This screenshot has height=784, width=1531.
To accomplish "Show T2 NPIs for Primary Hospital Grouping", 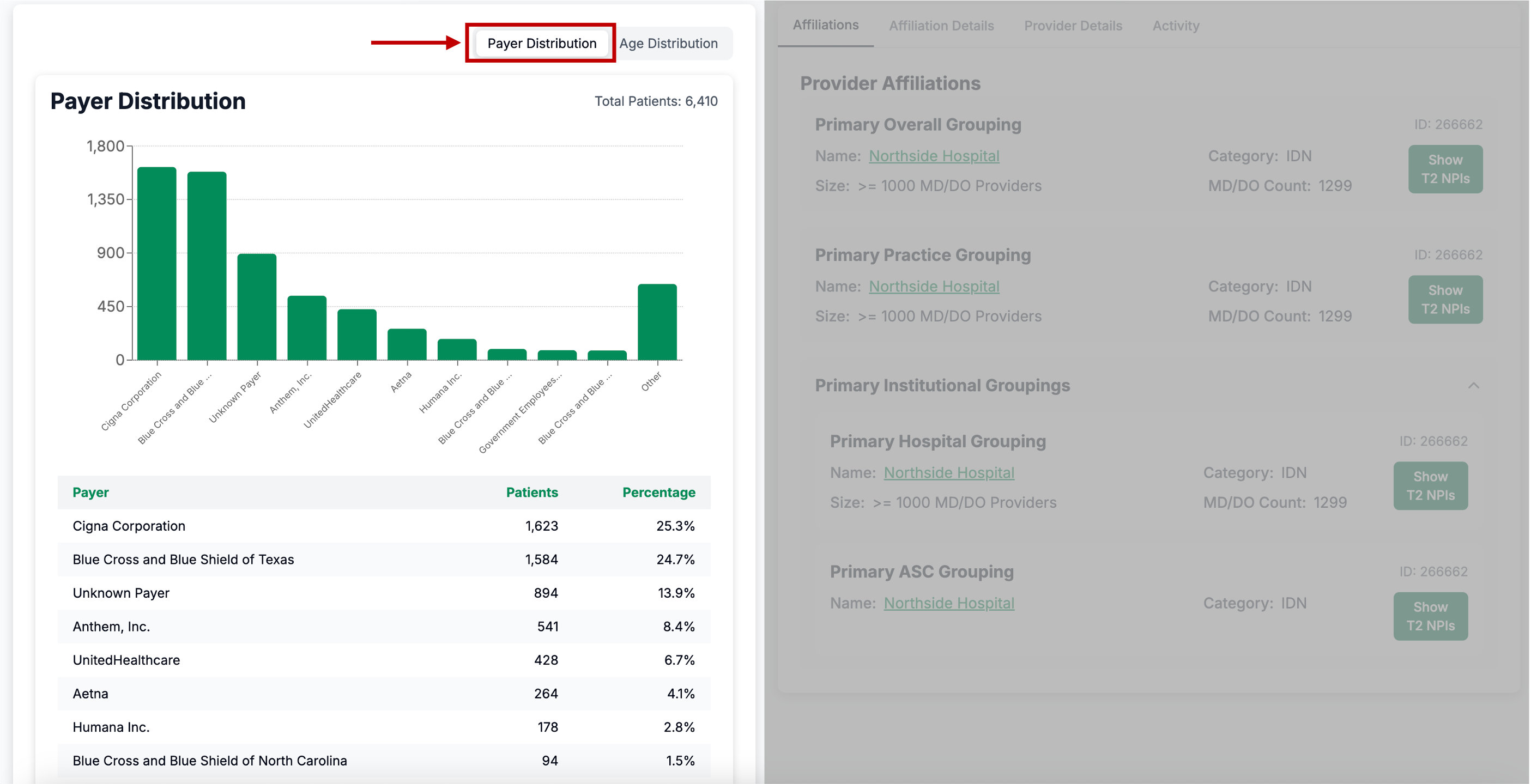I will [x=1430, y=486].
